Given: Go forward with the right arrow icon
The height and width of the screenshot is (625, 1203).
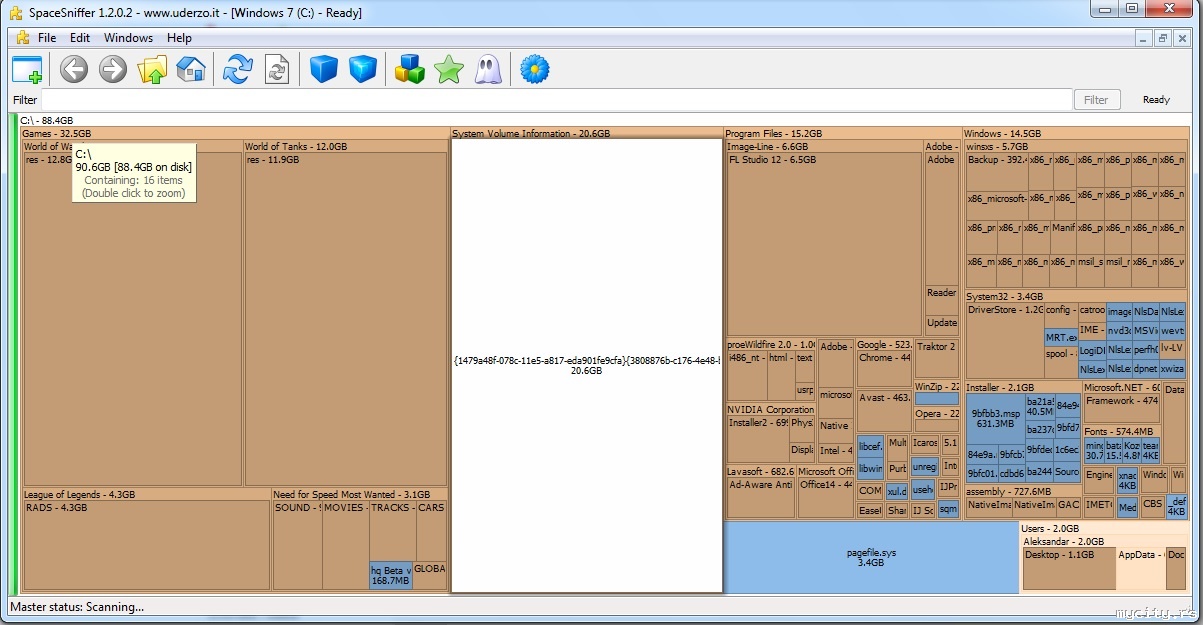Looking at the screenshot, I should click(x=113, y=69).
